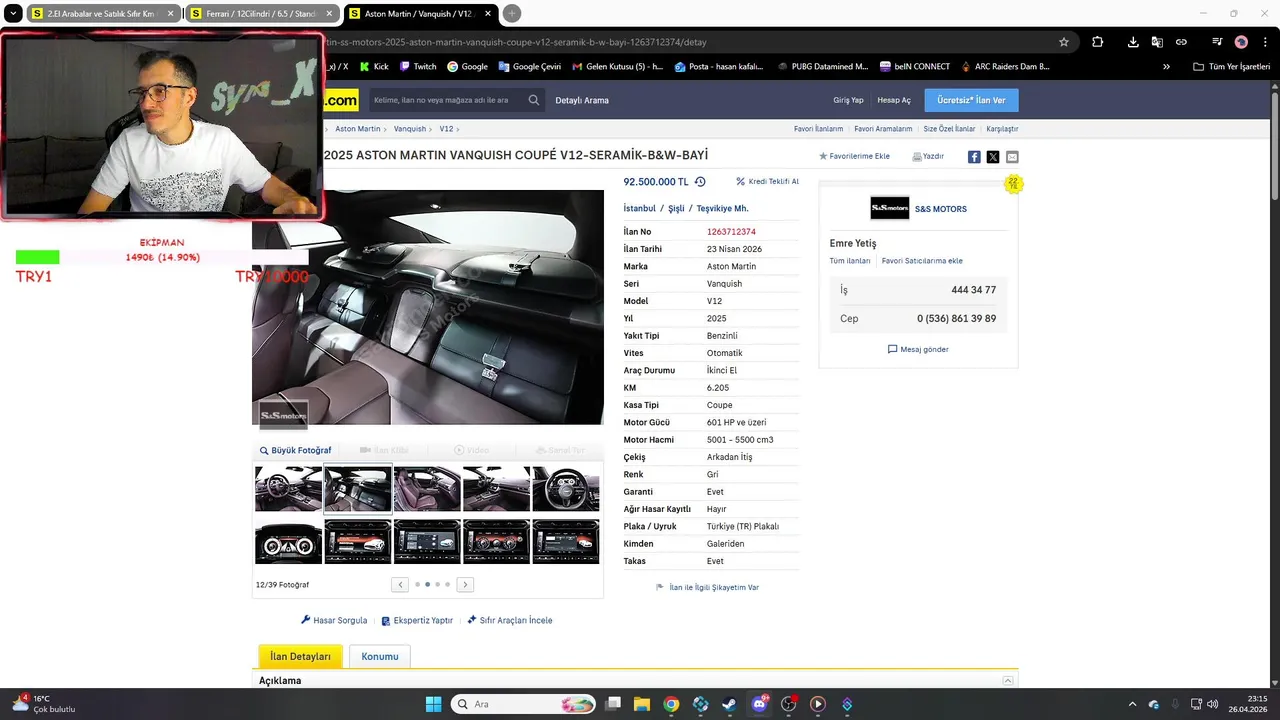
Task: Open Task View on taskbar
Action: pyautogui.click(x=613, y=704)
